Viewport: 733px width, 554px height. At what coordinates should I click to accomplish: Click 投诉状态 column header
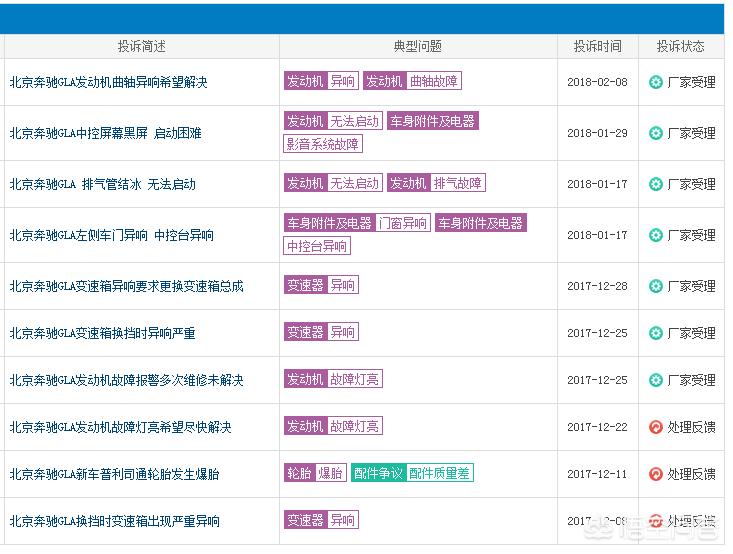[x=681, y=46]
